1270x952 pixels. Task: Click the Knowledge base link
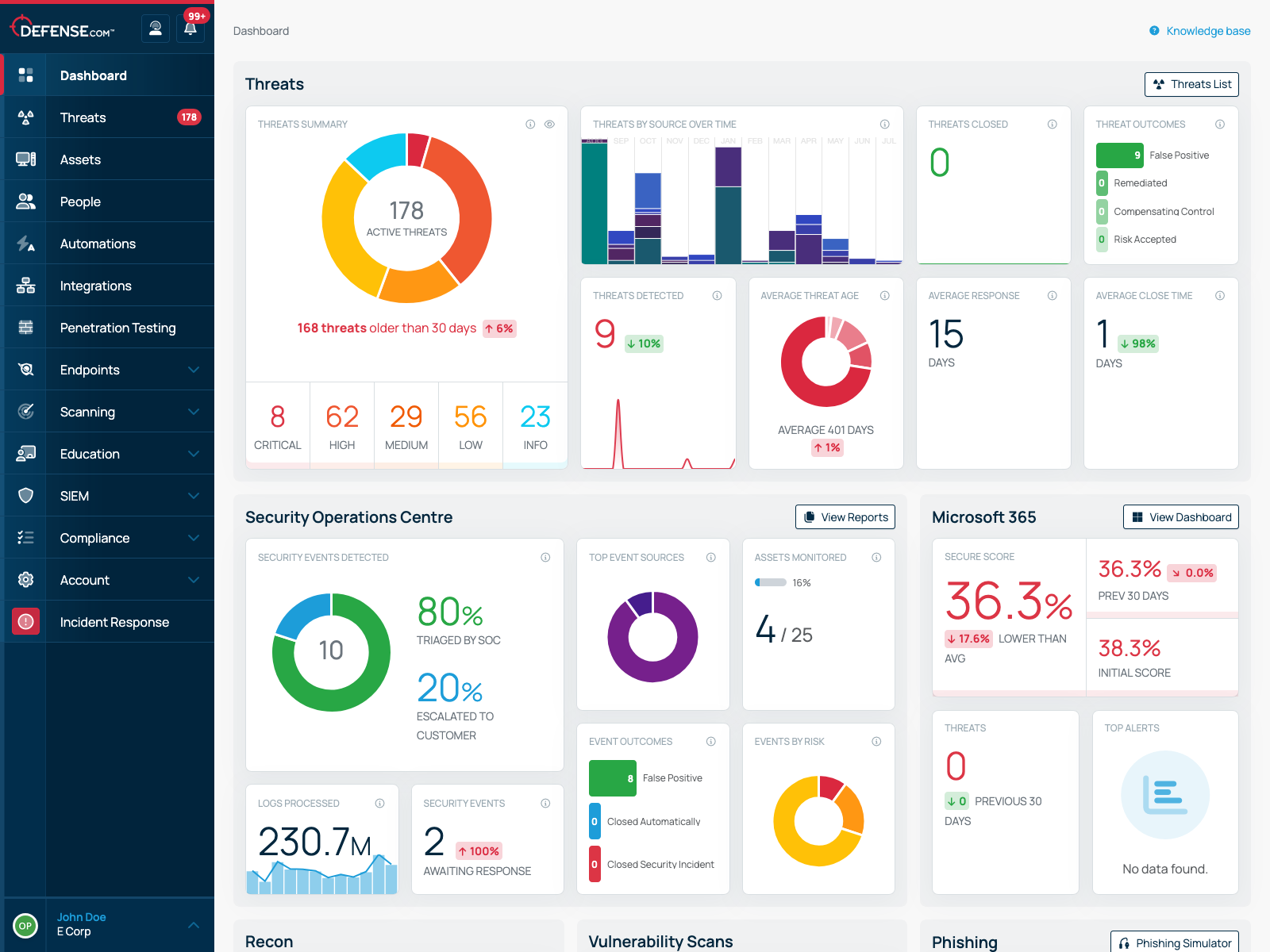pyautogui.click(x=1207, y=31)
